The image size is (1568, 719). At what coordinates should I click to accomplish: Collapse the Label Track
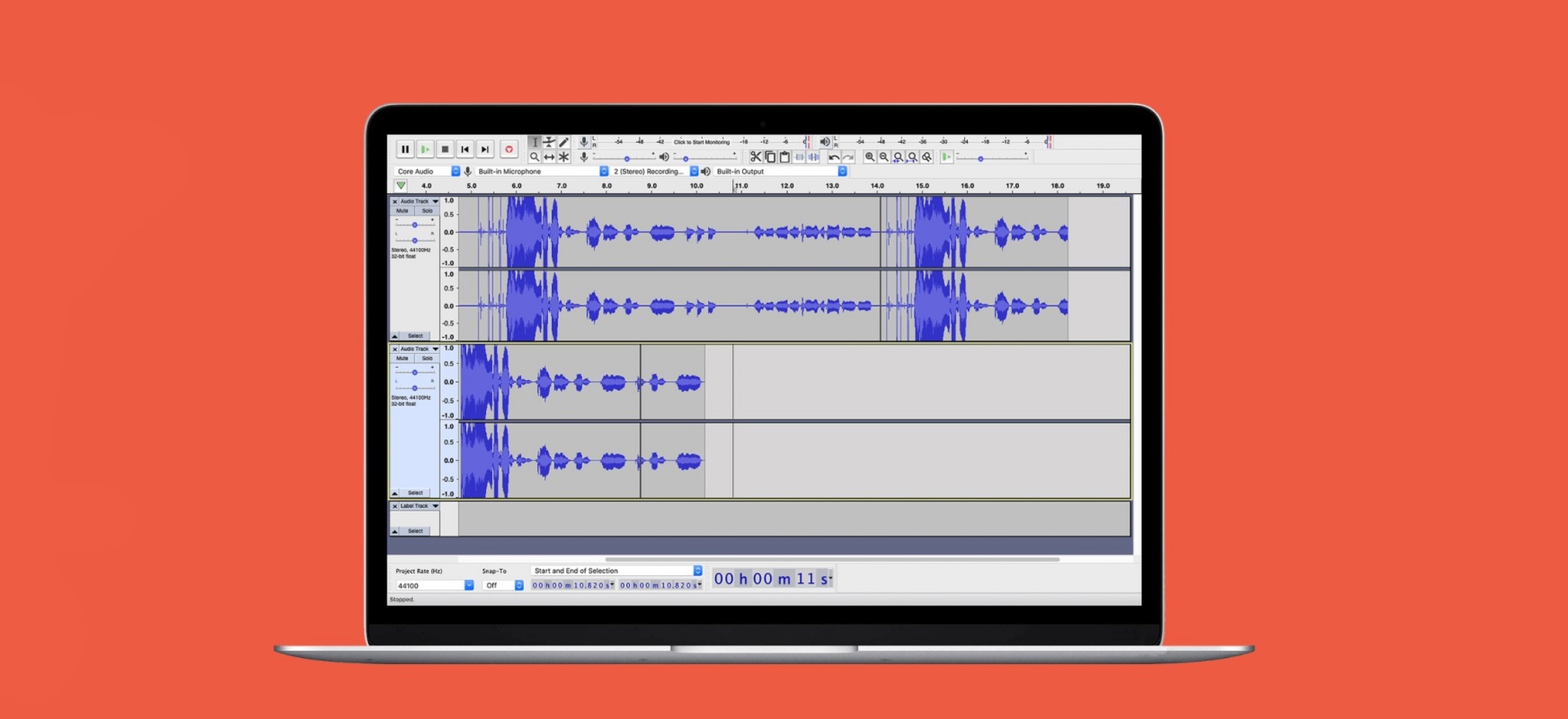[394, 531]
